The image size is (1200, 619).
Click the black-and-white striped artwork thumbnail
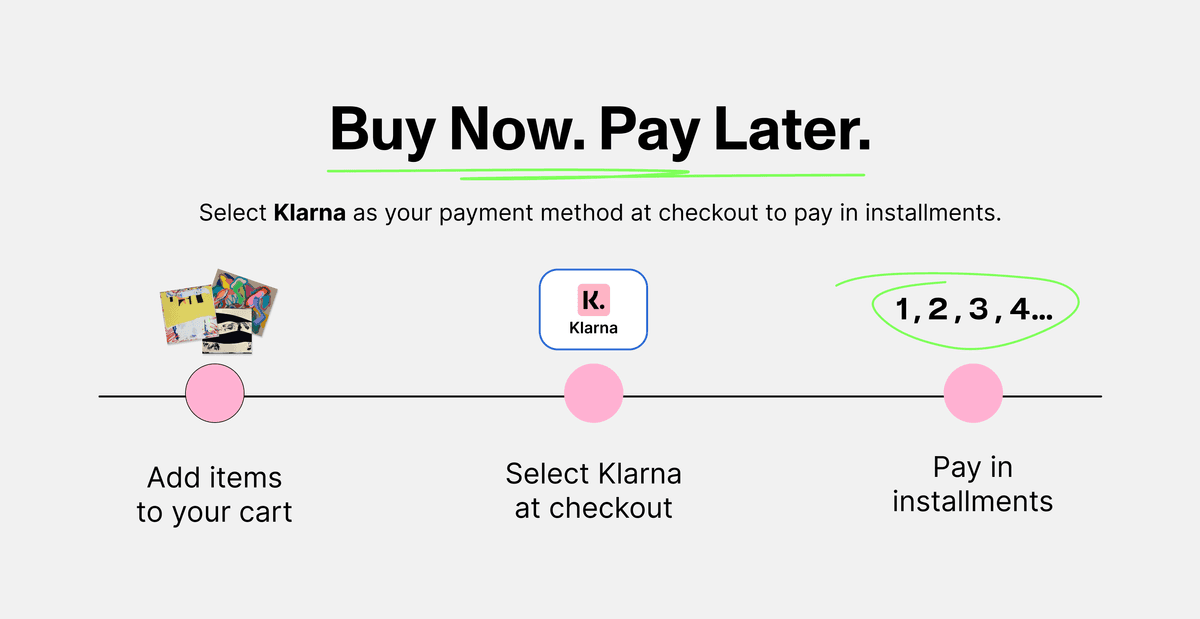tap(228, 340)
